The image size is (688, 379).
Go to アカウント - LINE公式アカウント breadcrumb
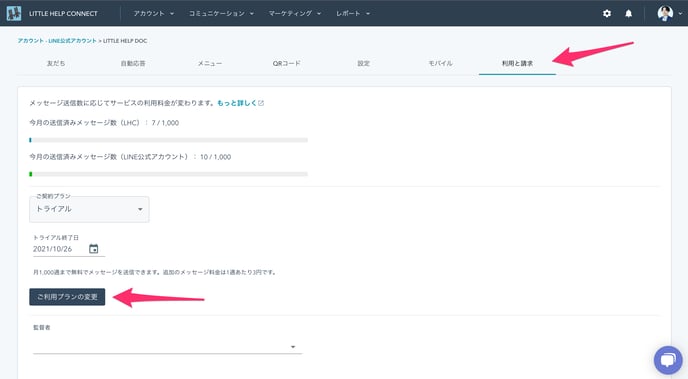click(57, 41)
